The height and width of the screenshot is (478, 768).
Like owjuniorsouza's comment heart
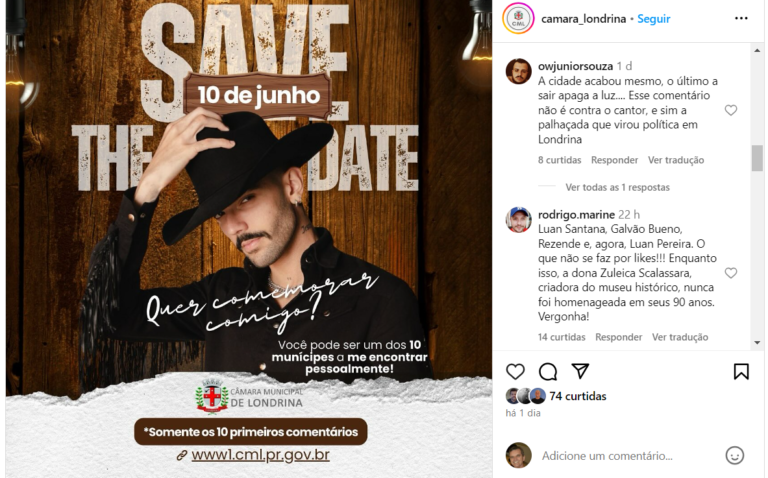pos(731,110)
